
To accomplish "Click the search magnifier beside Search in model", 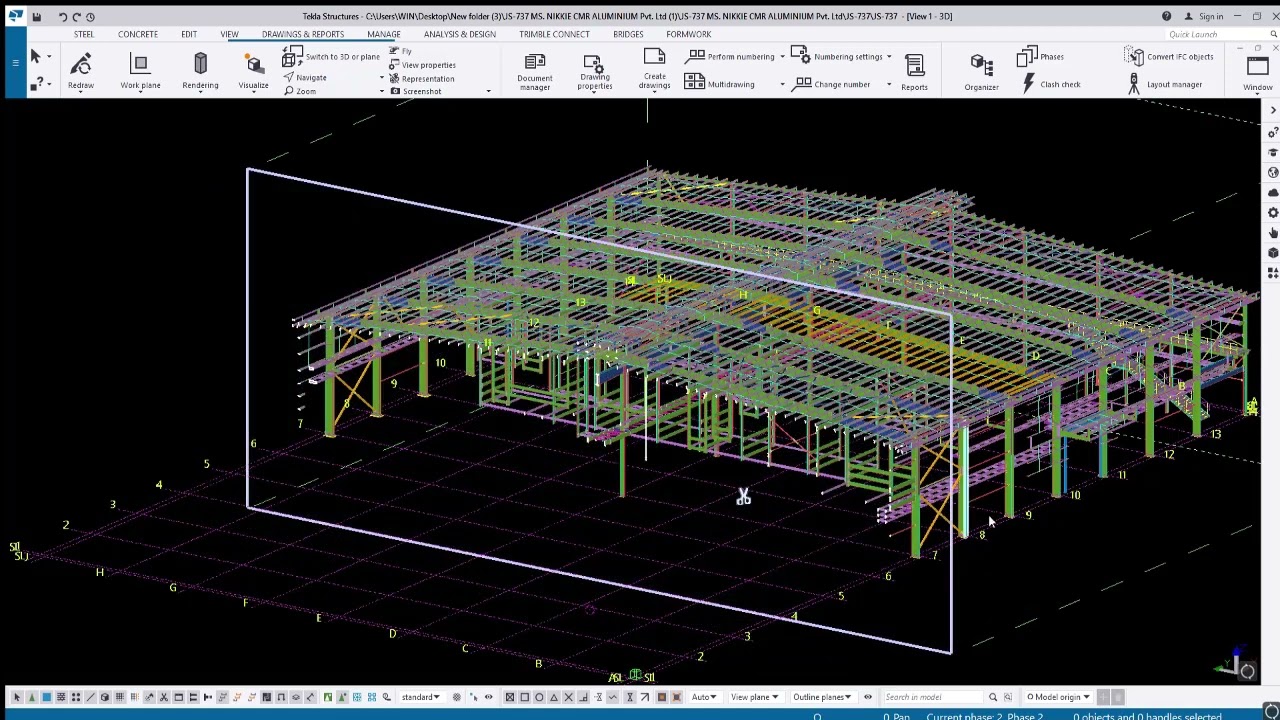I will click(993, 697).
